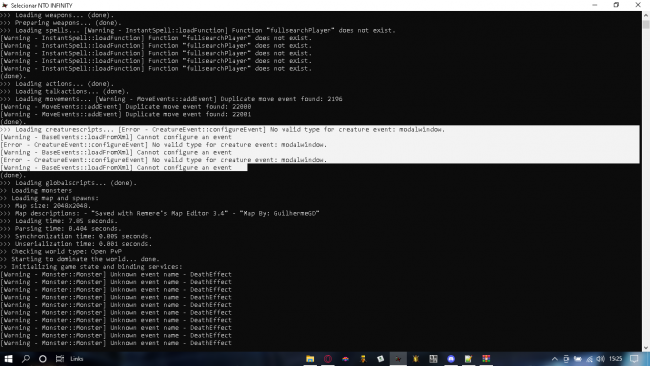650x366 pixels.
Task: Open Opera browser from the taskbar
Action: 328,359
